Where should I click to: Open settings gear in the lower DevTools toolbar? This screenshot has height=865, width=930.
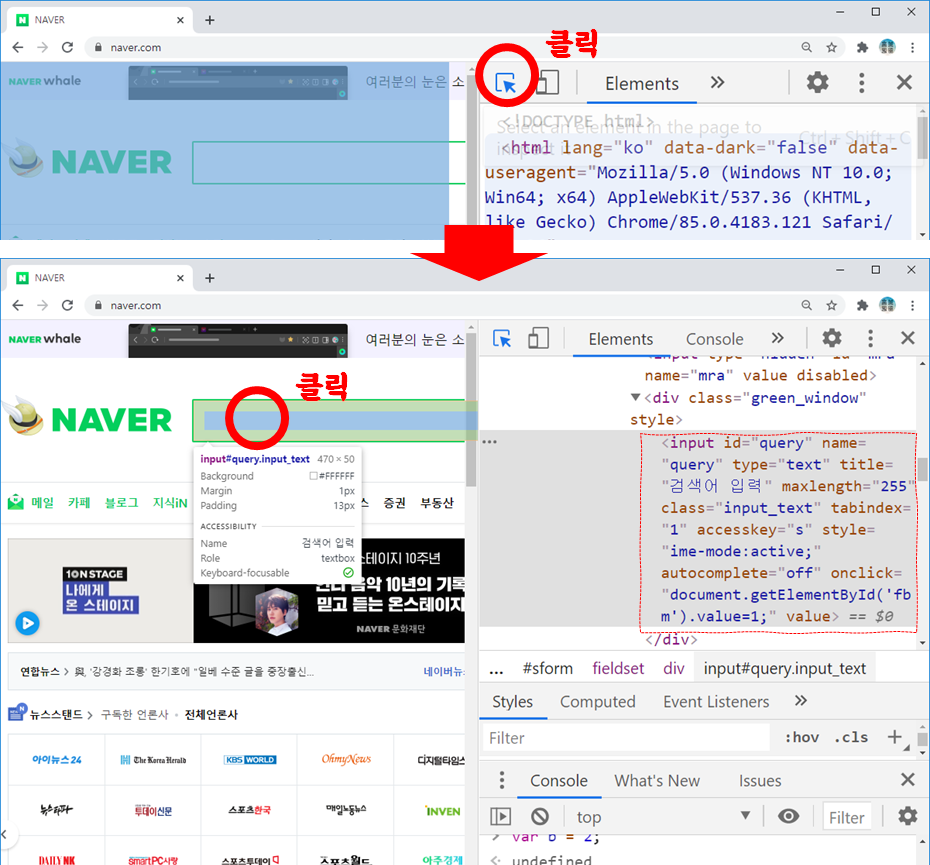click(x=832, y=338)
